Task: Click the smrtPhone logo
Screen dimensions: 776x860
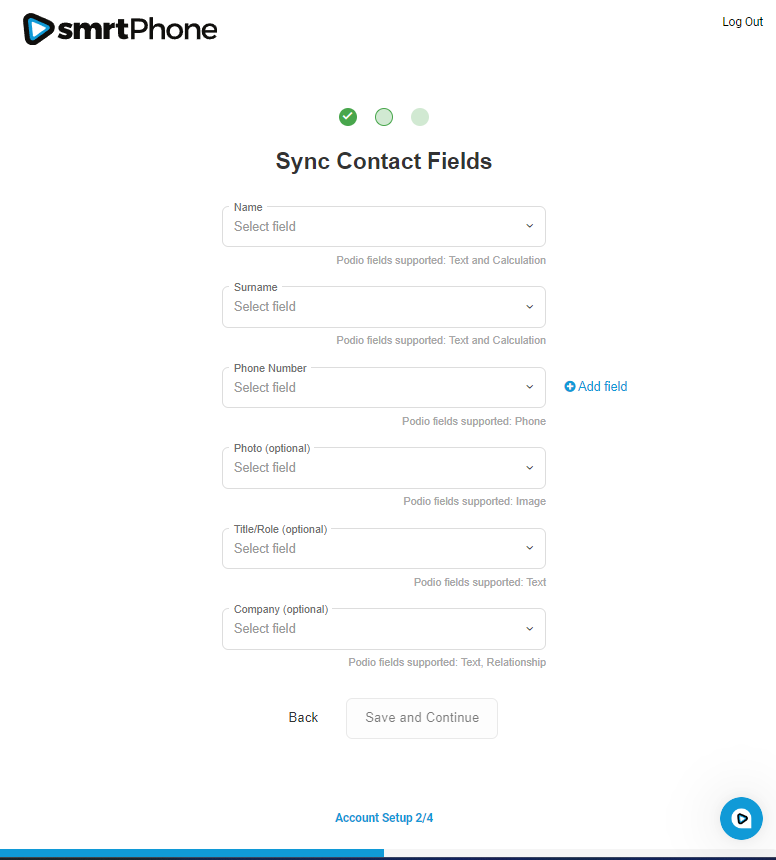Action: [x=120, y=29]
